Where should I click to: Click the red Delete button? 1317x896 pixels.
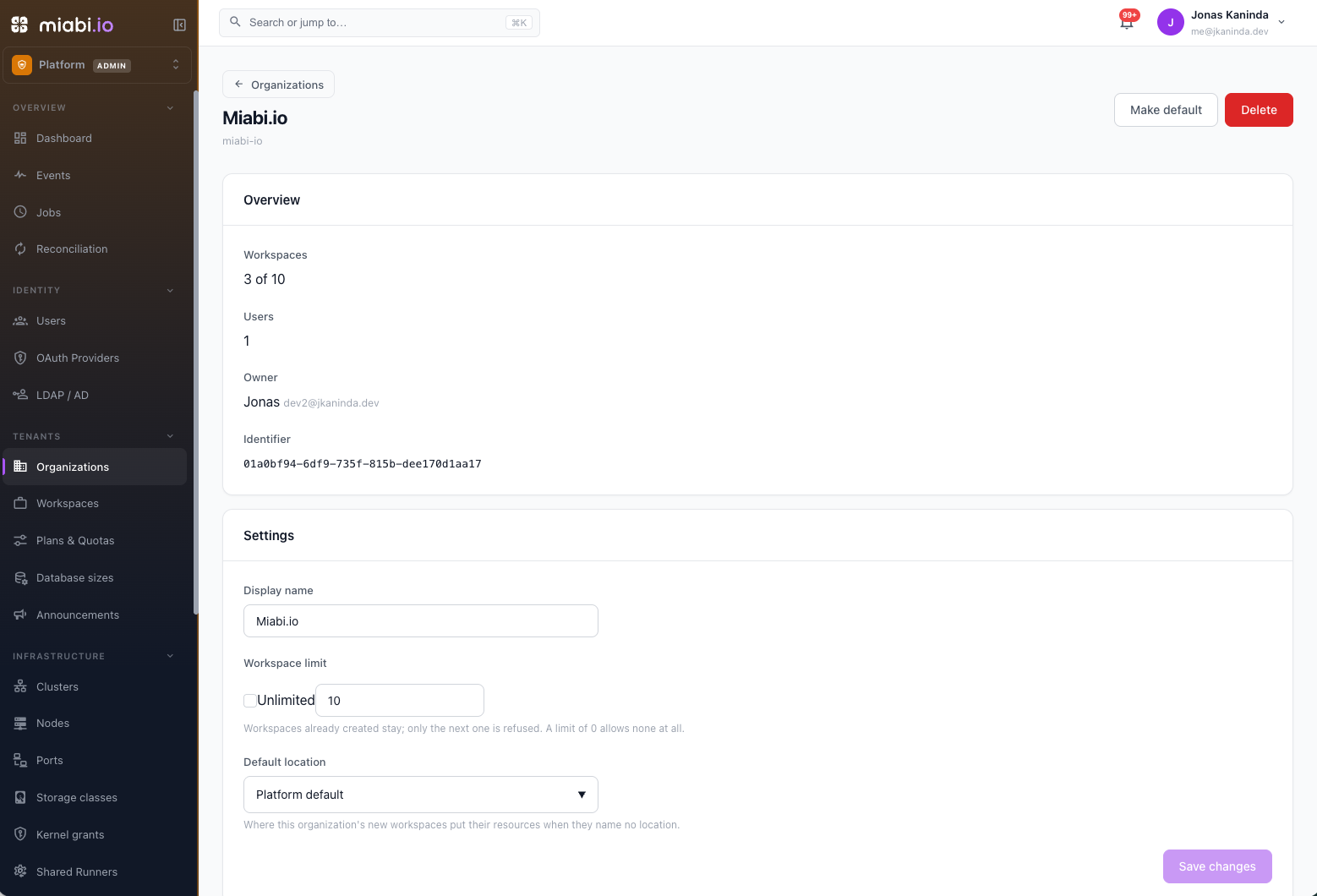(1259, 110)
